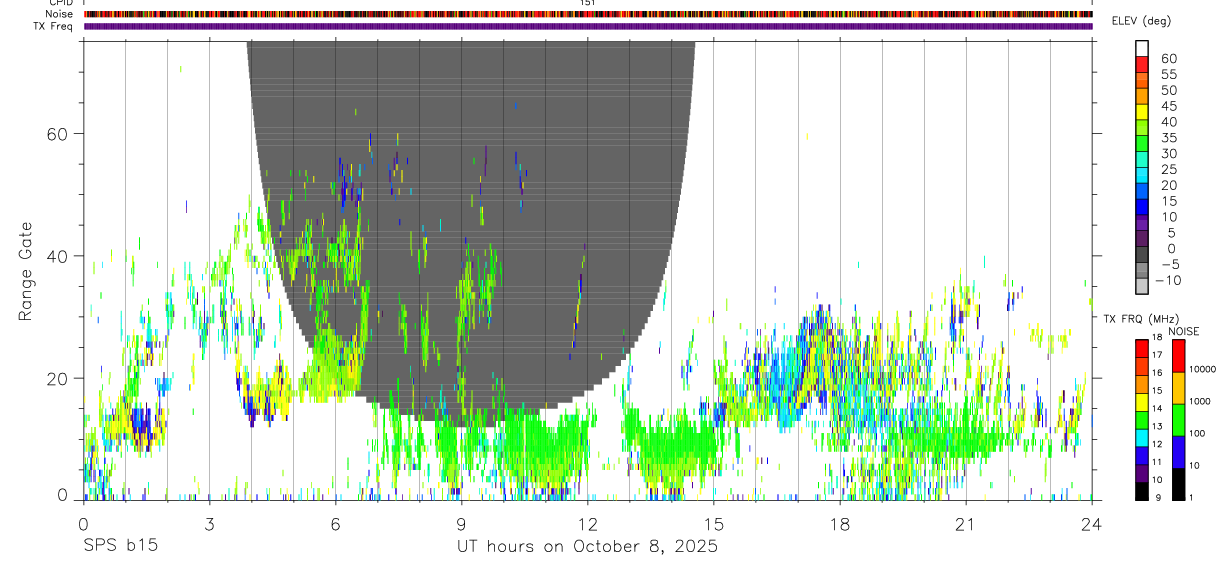Click the ELEV legend value '50'
This screenshot has height=567, width=1228.
pos(1168,90)
